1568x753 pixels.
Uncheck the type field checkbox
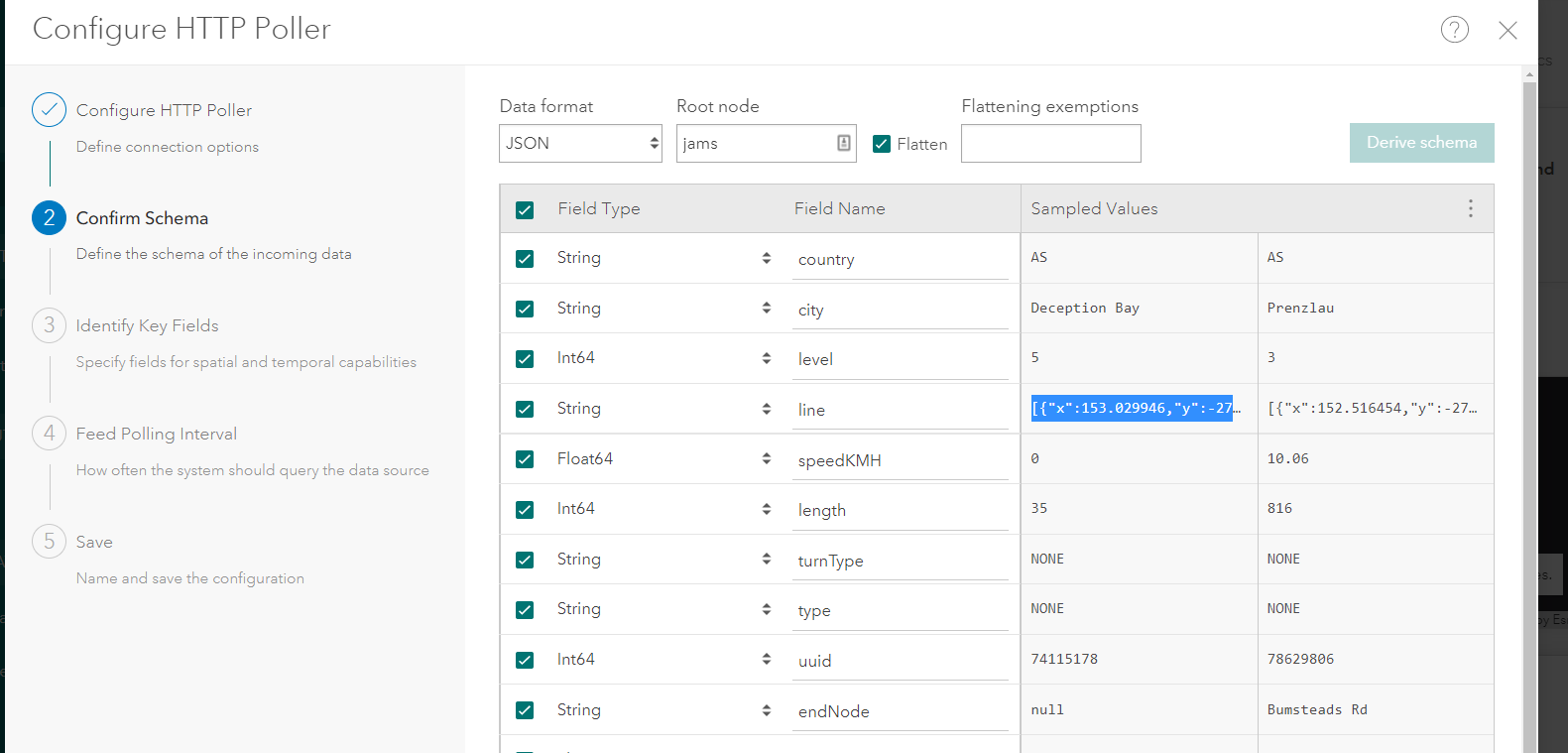tap(525, 609)
